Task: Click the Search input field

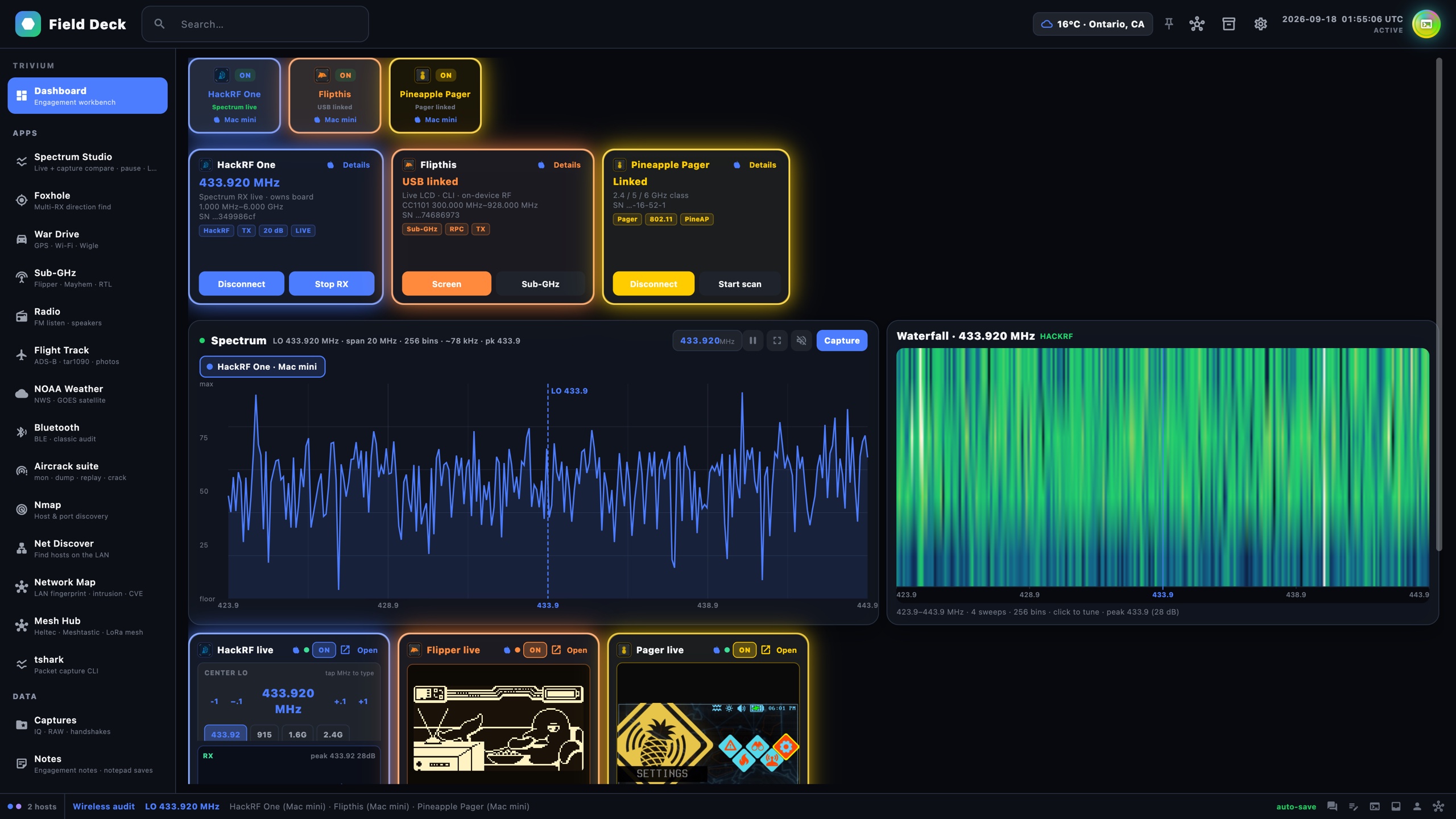Action: 255,24
